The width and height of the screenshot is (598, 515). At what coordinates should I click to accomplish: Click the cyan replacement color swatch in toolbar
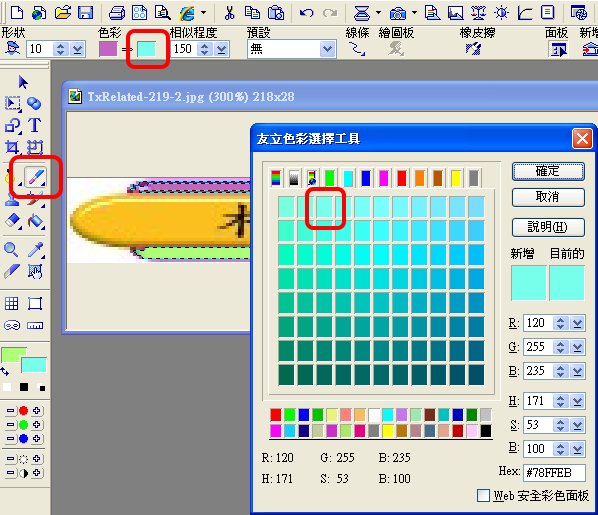click(146, 49)
